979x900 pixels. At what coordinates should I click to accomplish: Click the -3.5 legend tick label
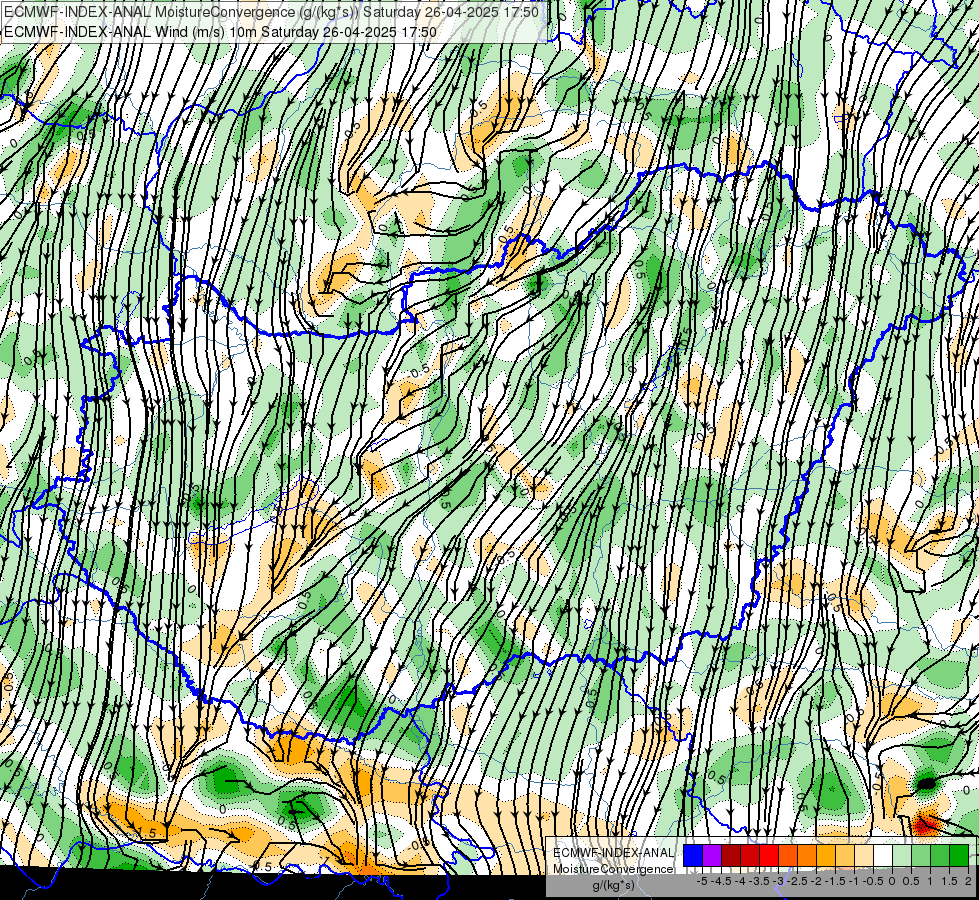coord(760,881)
